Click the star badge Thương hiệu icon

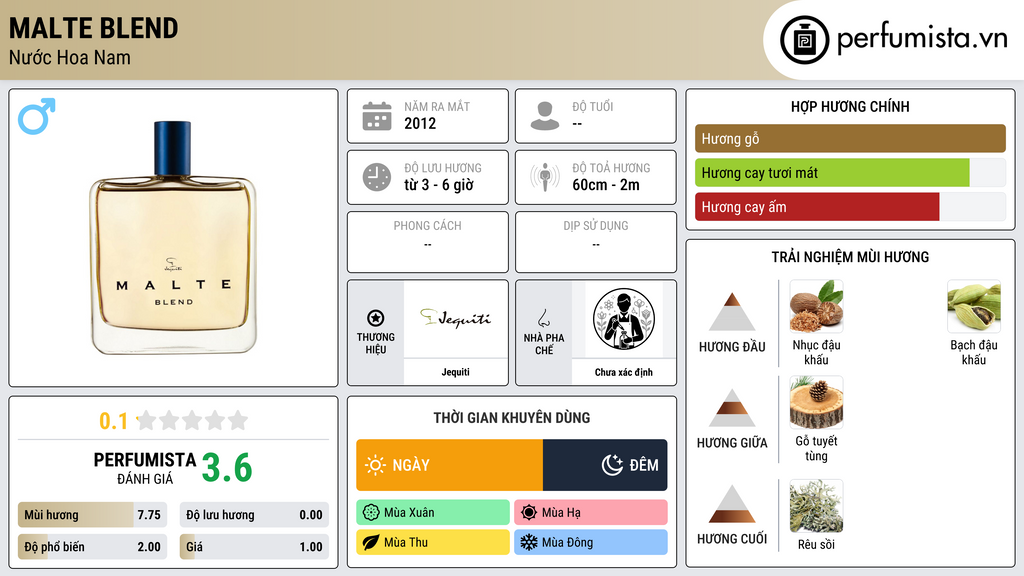click(376, 318)
